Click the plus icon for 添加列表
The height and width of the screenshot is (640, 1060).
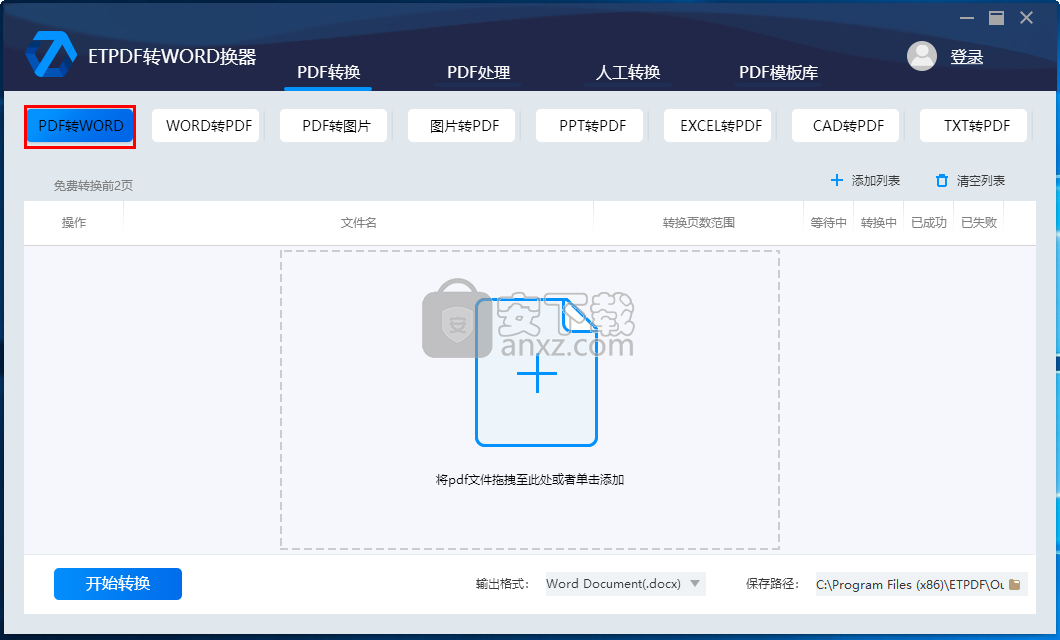836,180
